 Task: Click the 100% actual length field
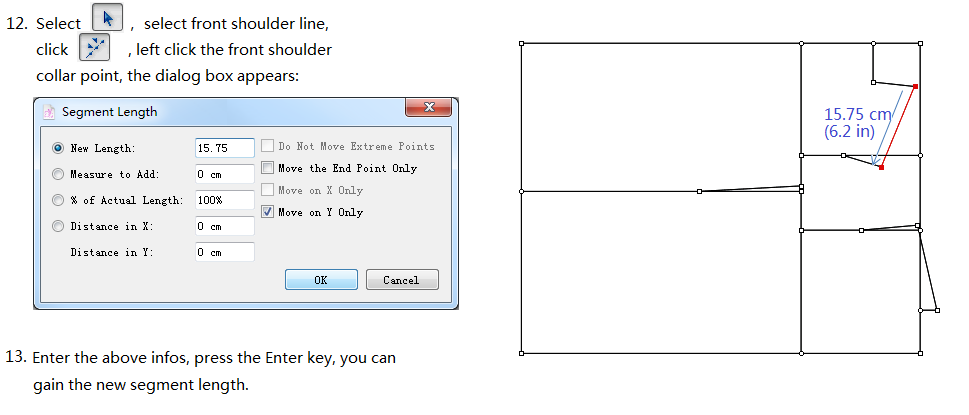[x=224, y=200]
